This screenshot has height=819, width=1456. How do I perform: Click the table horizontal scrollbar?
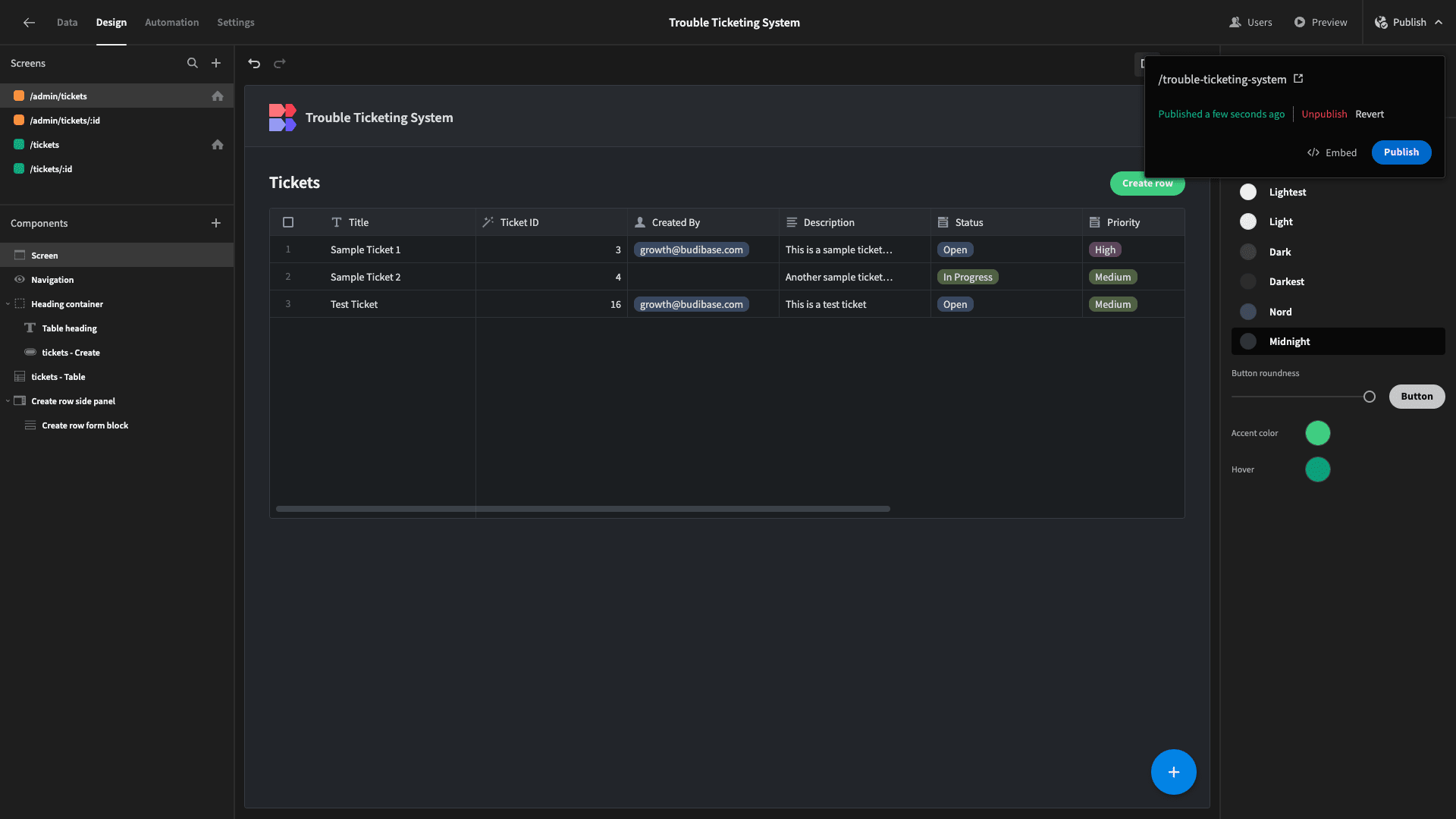coord(582,509)
